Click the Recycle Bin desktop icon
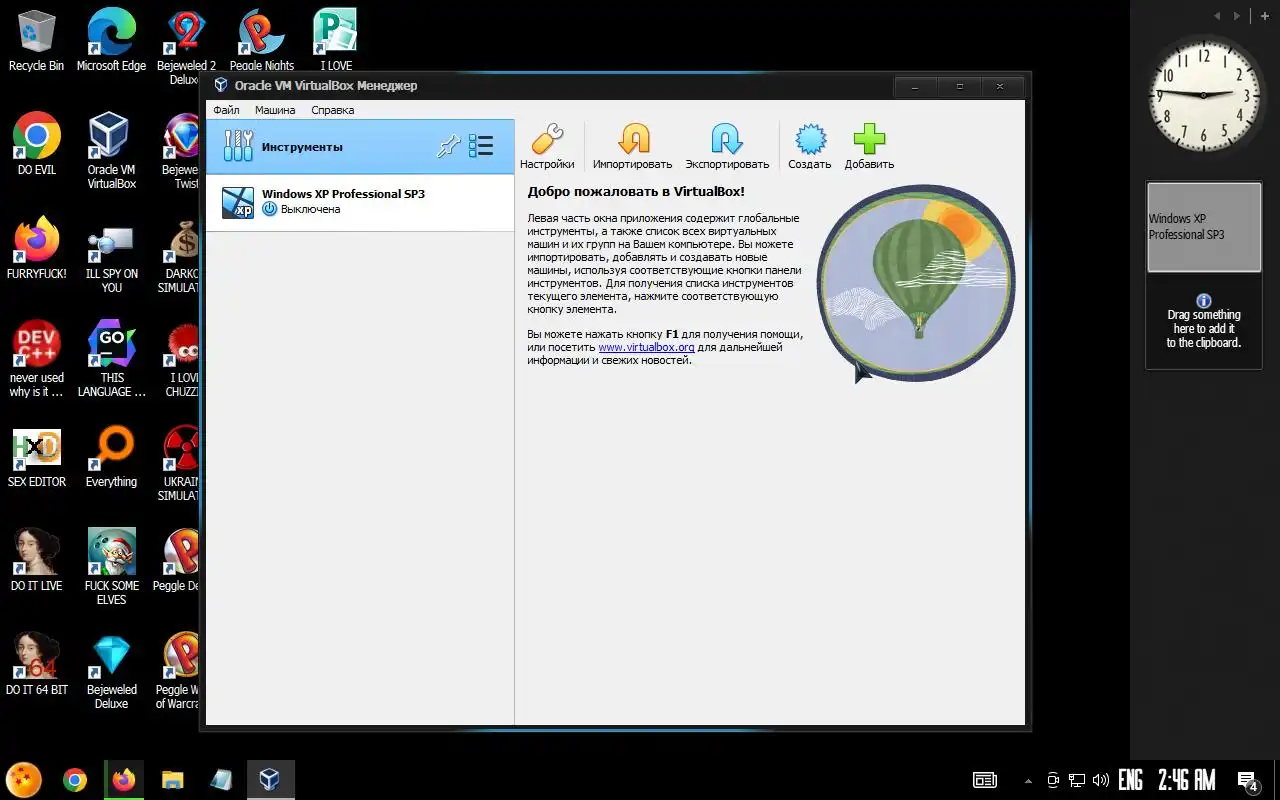 click(x=36, y=40)
